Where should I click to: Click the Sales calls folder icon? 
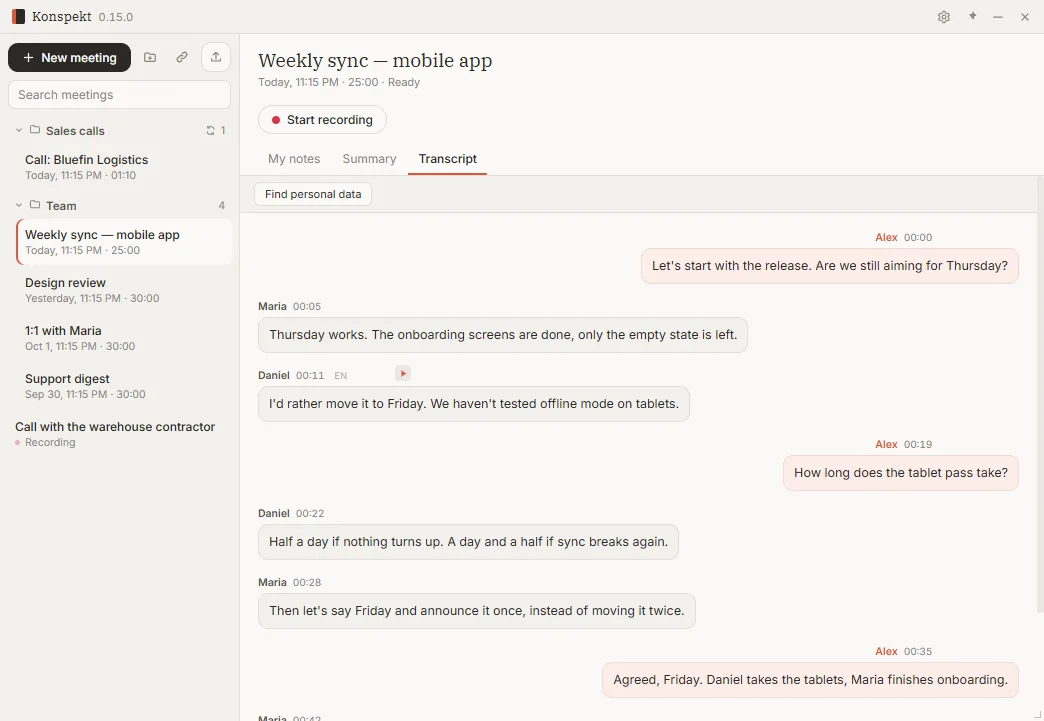coord(35,130)
